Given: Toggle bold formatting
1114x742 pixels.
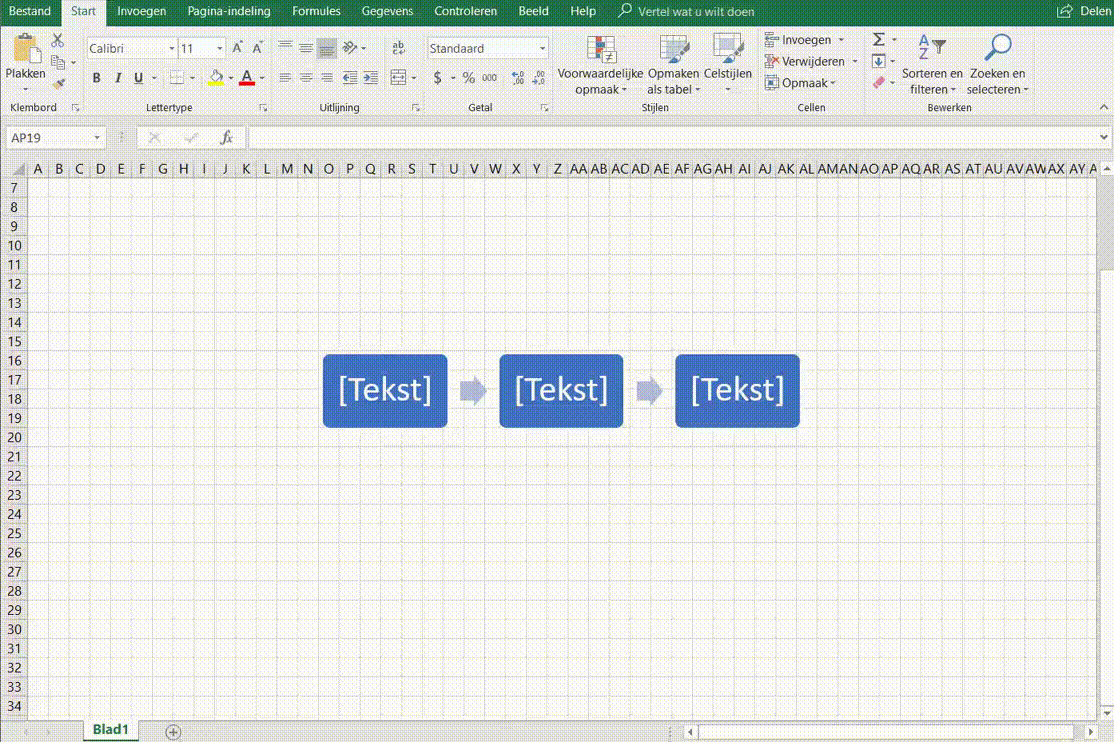Looking at the screenshot, I should click(x=97, y=77).
